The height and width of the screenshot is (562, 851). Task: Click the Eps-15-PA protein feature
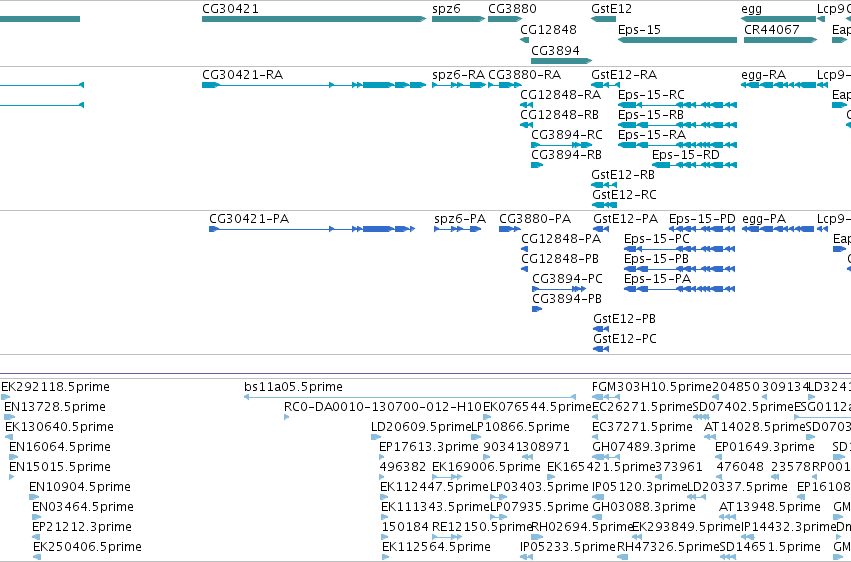(679, 289)
